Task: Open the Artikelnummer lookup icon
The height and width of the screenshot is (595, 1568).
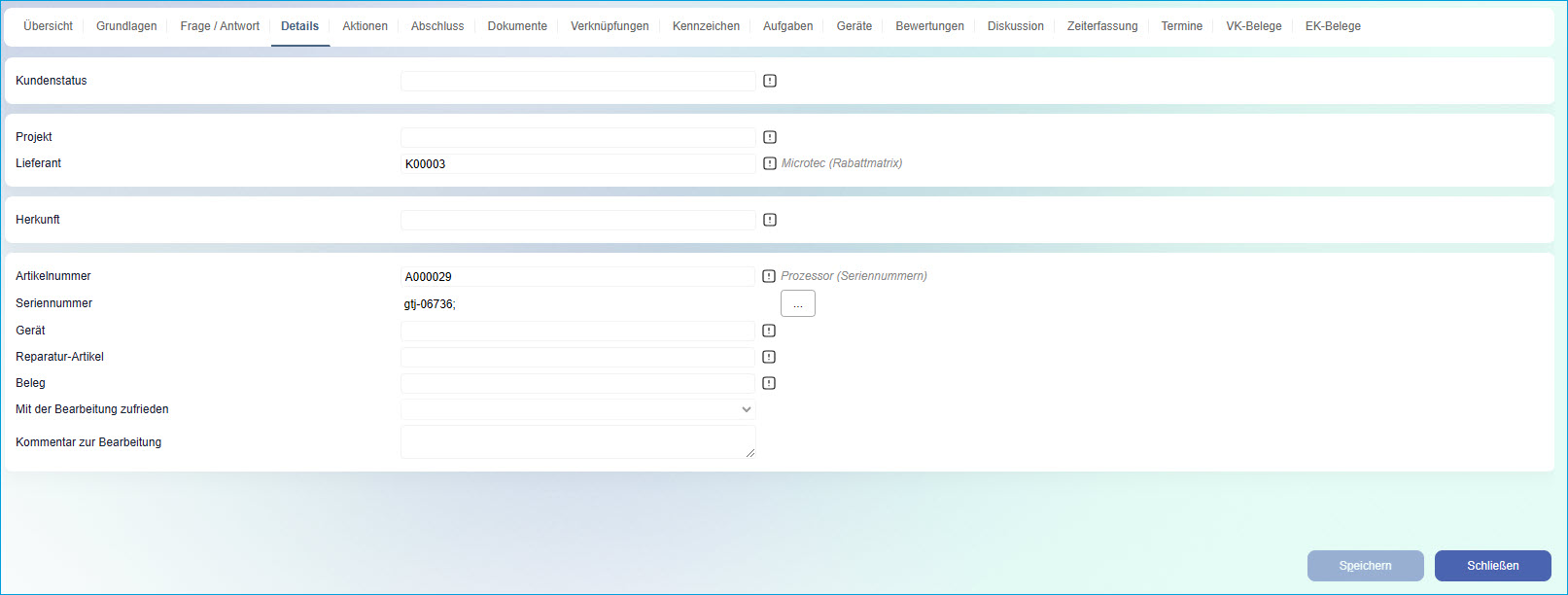Action: (769, 276)
